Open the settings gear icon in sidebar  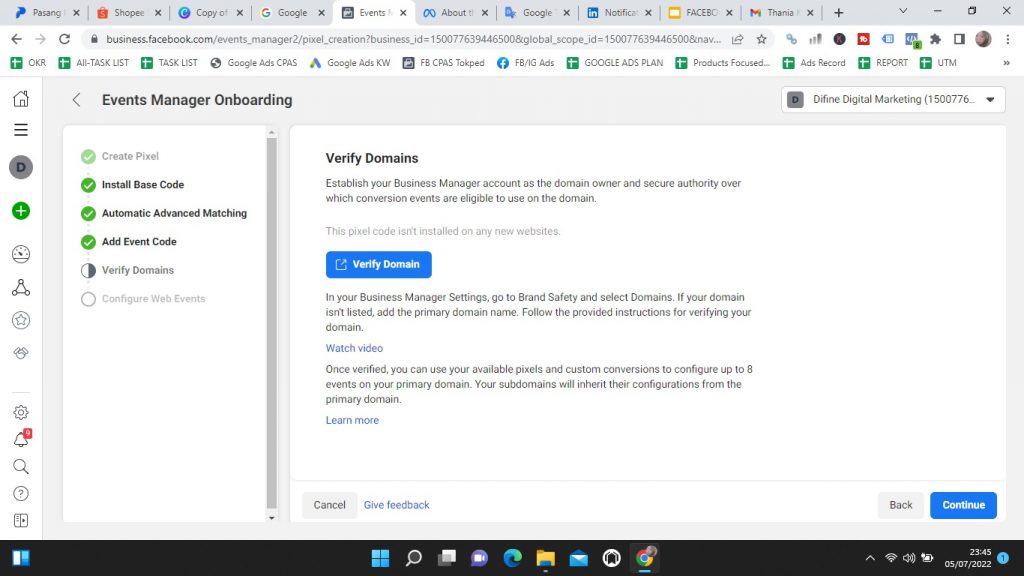coord(20,412)
